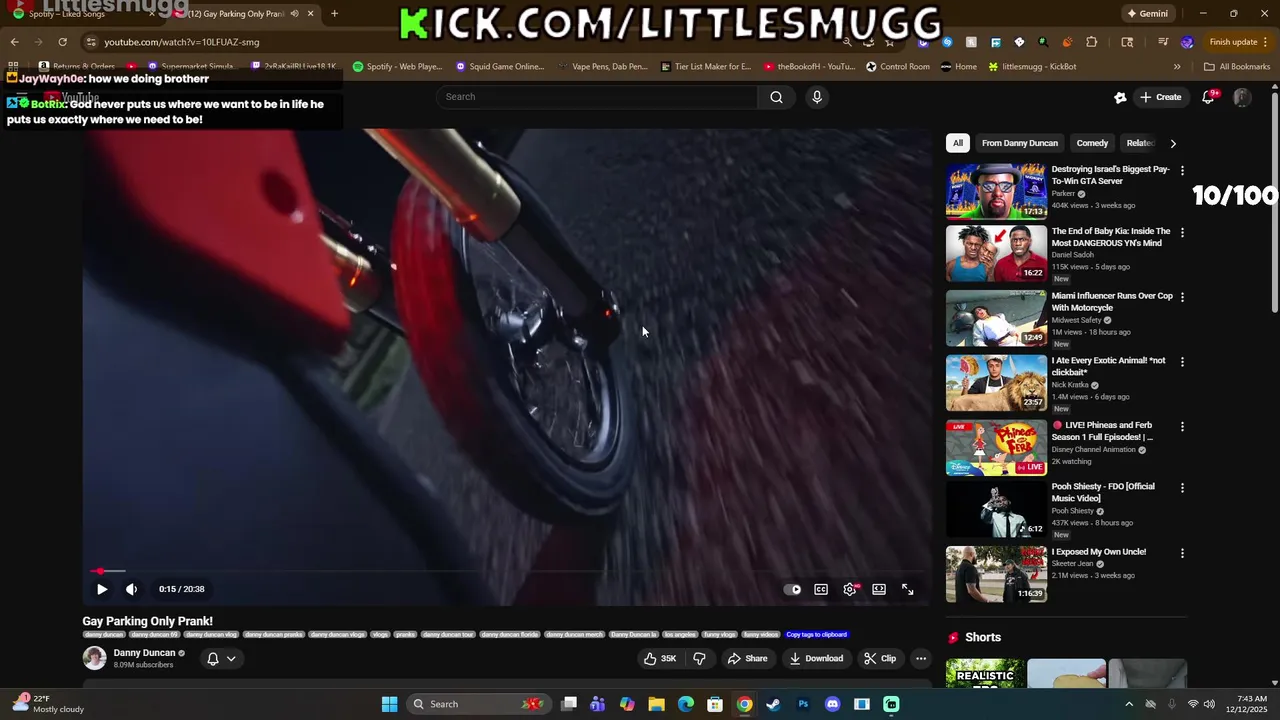
Task: Open File Explorer from the taskbar
Action: point(656,704)
